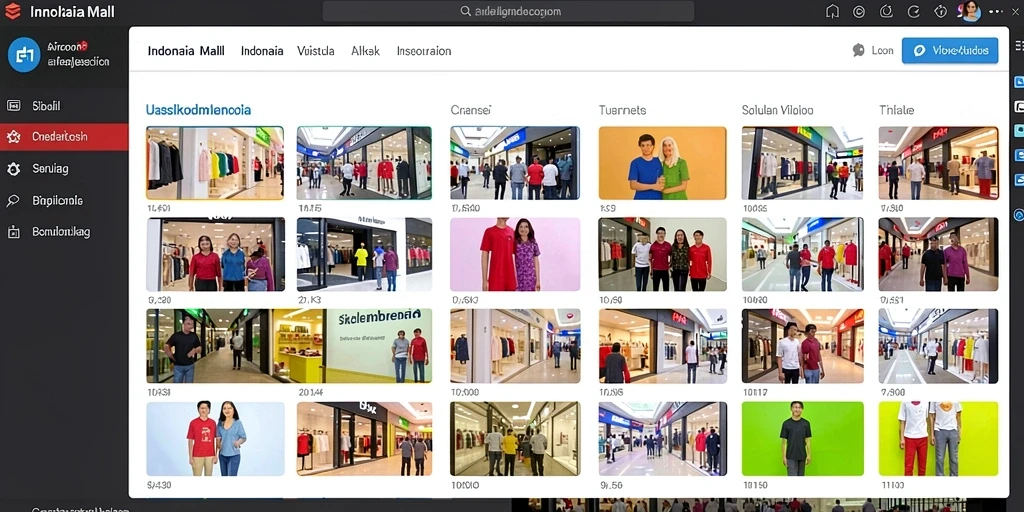Click the home icon in top bar
The width and height of the screenshot is (1024, 512).
click(x=832, y=11)
